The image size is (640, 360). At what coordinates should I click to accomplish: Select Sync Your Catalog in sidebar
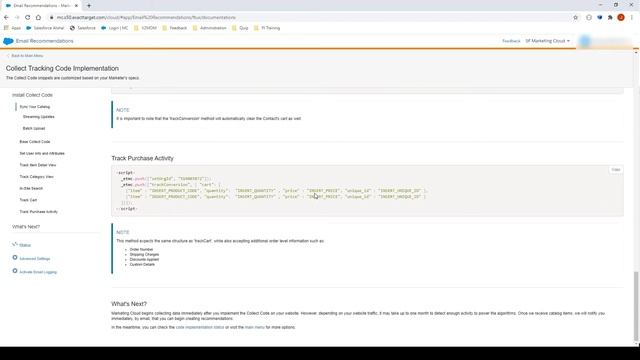pos(35,107)
